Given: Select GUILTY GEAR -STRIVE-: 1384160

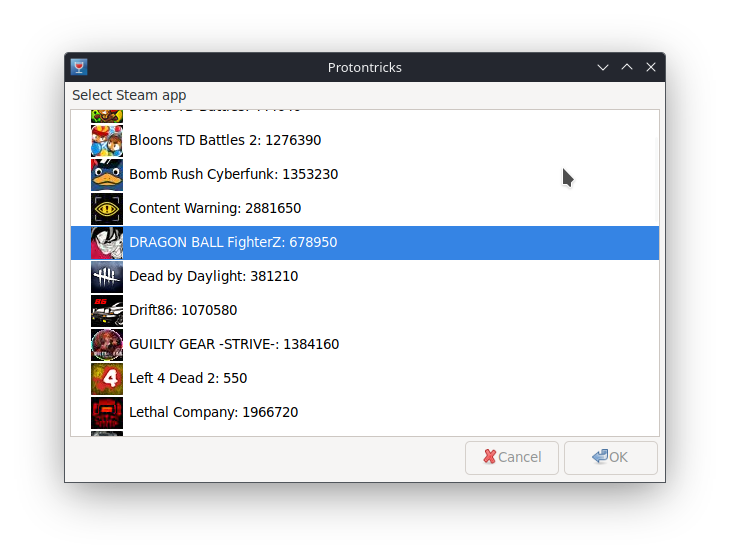Looking at the screenshot, I should coord(365,344).
